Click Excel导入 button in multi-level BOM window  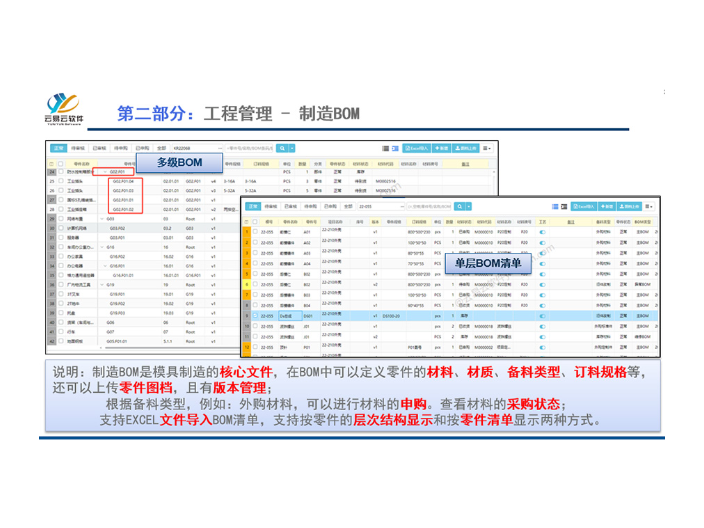point(417,148)
